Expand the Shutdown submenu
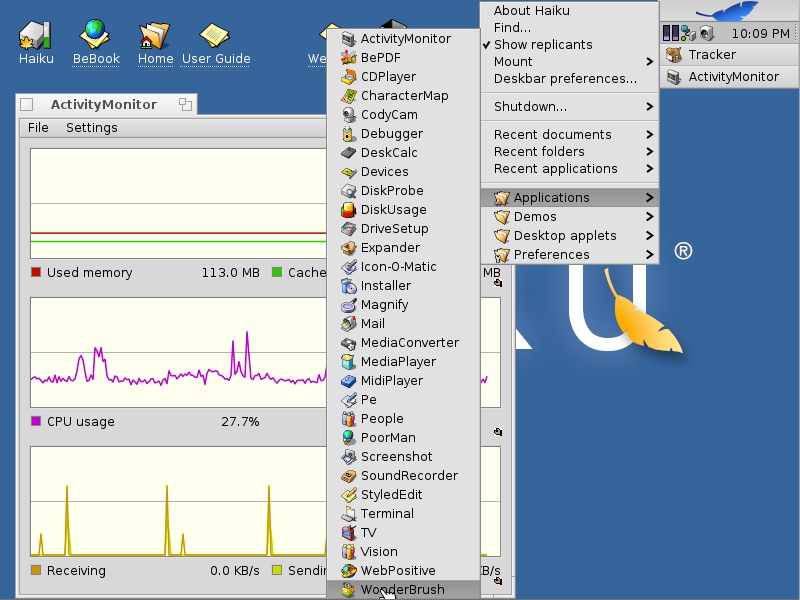The width and height of the screenshot is (800, 600). click(569, 107)
